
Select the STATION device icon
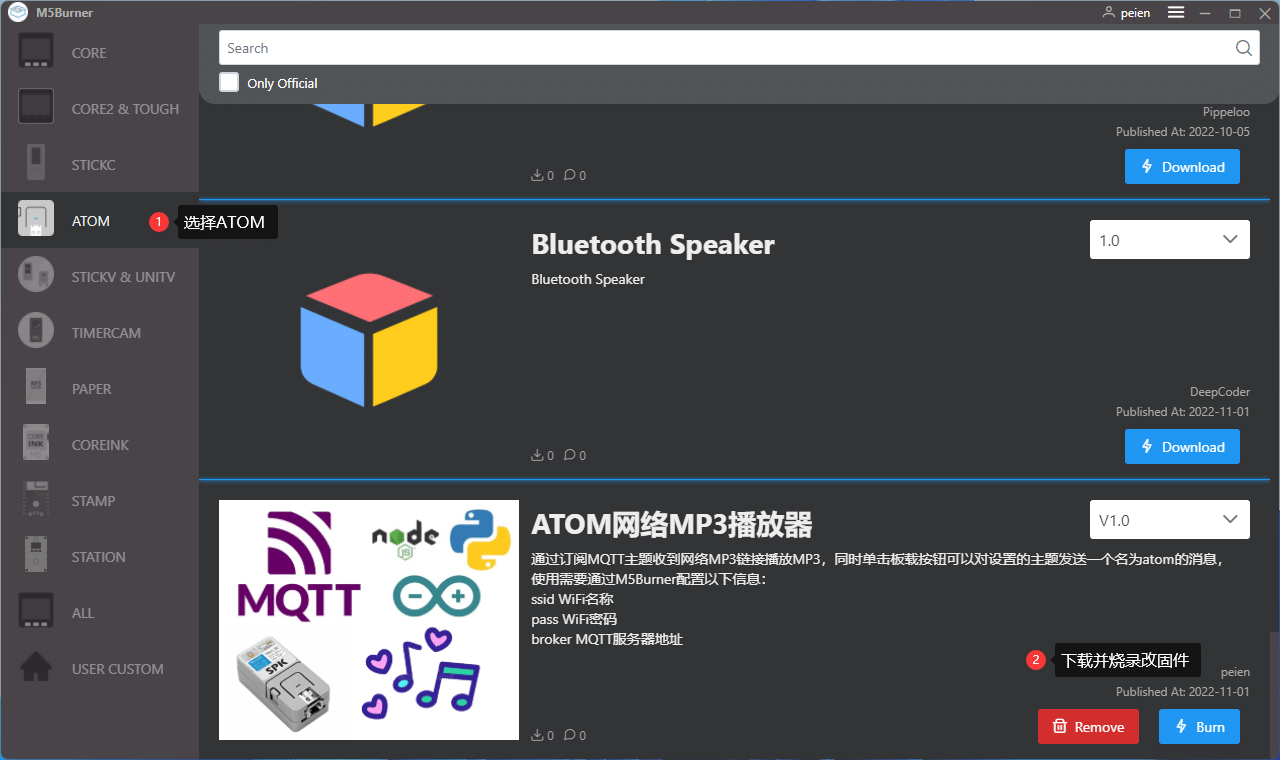[36, 556]
